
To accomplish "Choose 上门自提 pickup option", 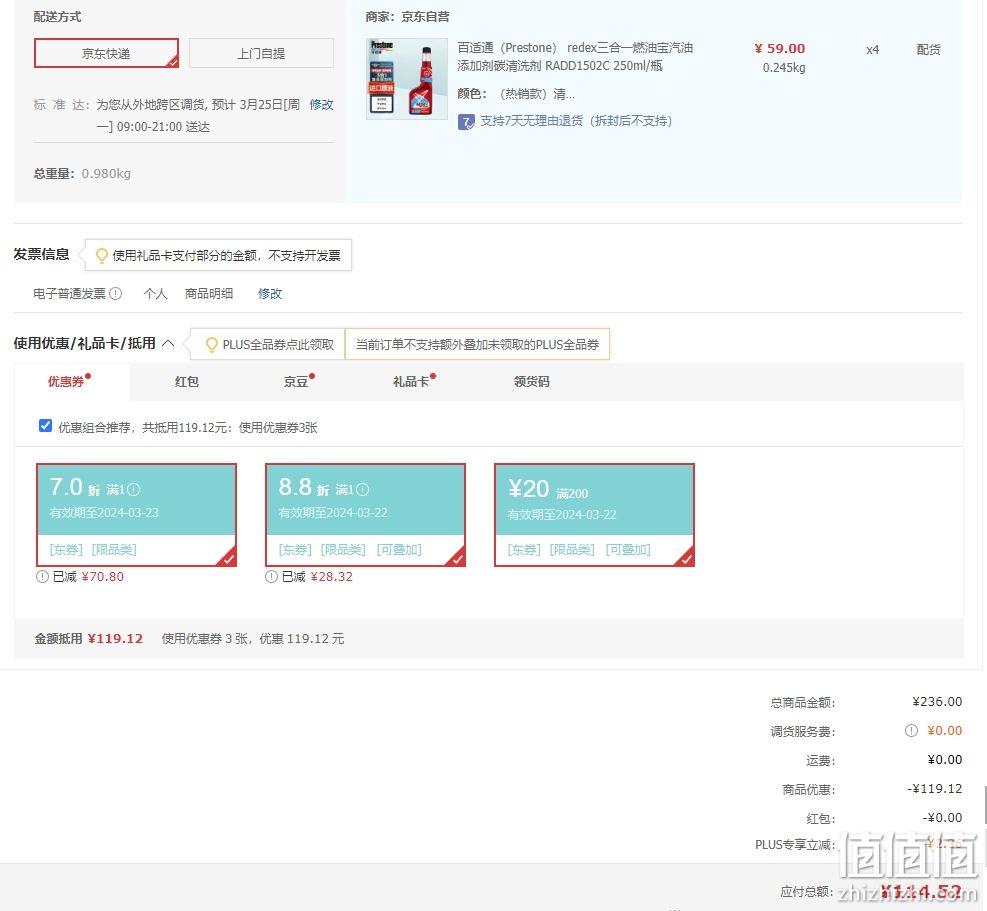I will pyautogui.click(x=261, y=53).
